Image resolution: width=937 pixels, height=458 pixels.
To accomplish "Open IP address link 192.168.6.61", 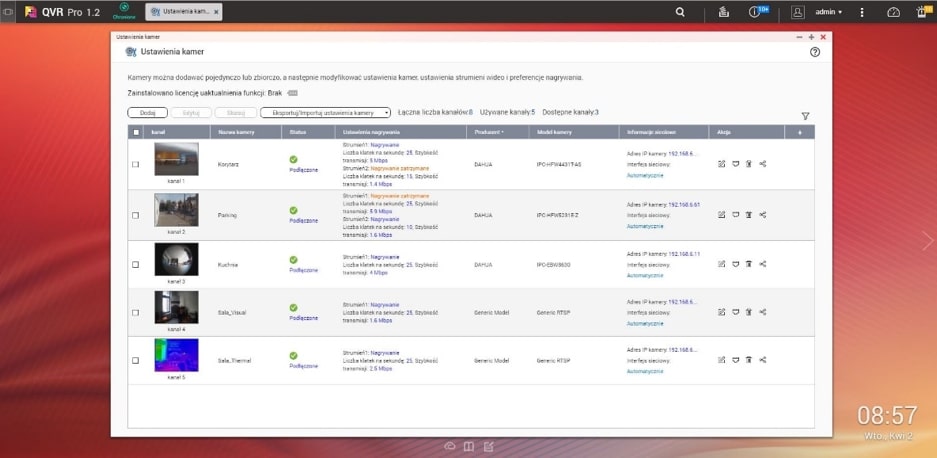I will pos(684,204).
